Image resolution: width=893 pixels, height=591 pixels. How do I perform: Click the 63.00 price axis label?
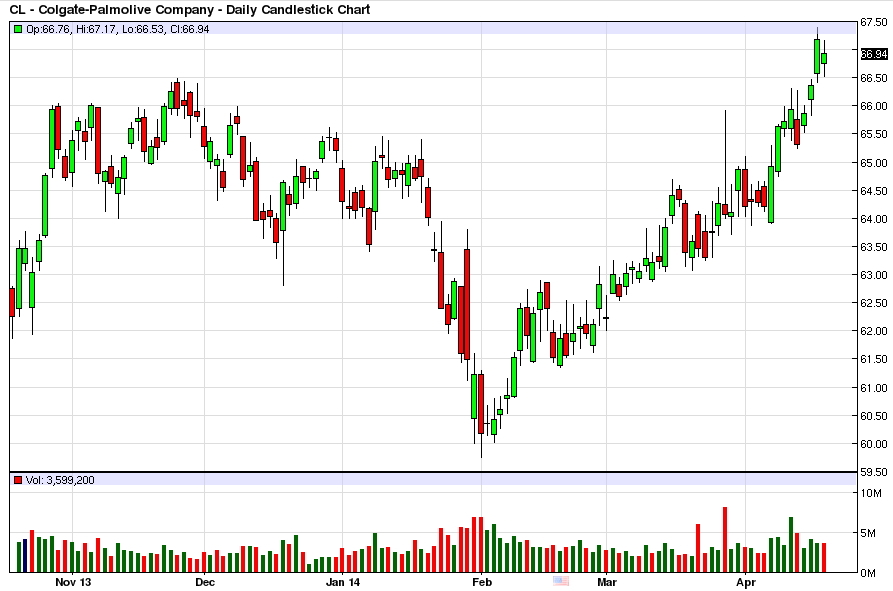(874, 275)
